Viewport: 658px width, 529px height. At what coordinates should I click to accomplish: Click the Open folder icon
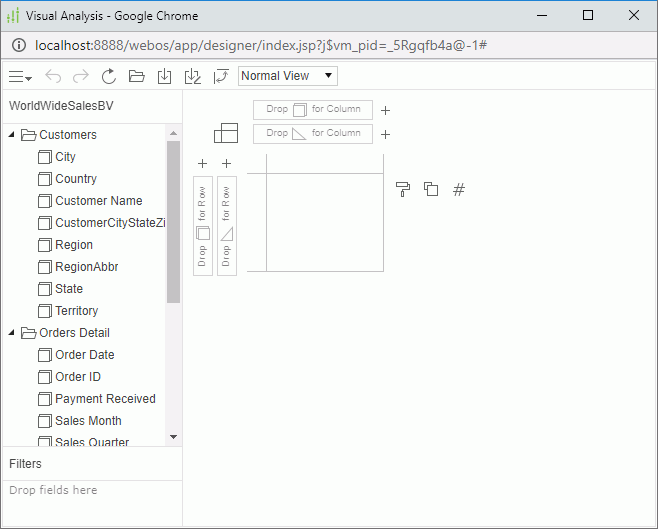[137, 76]
